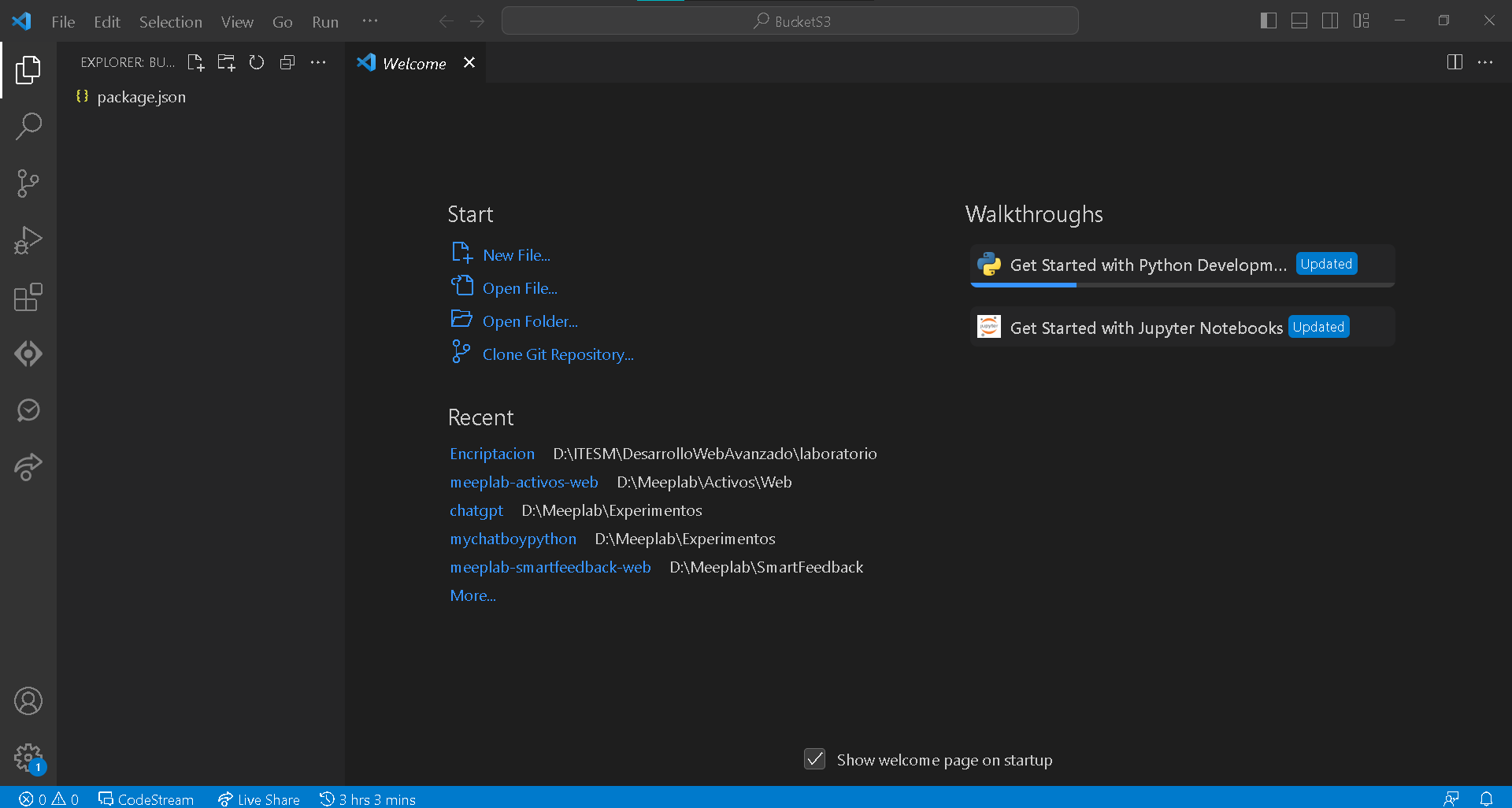1512x808 pixels.
Task: Open Get Started with Python Development walkthrough
Action: (1147, 265)
